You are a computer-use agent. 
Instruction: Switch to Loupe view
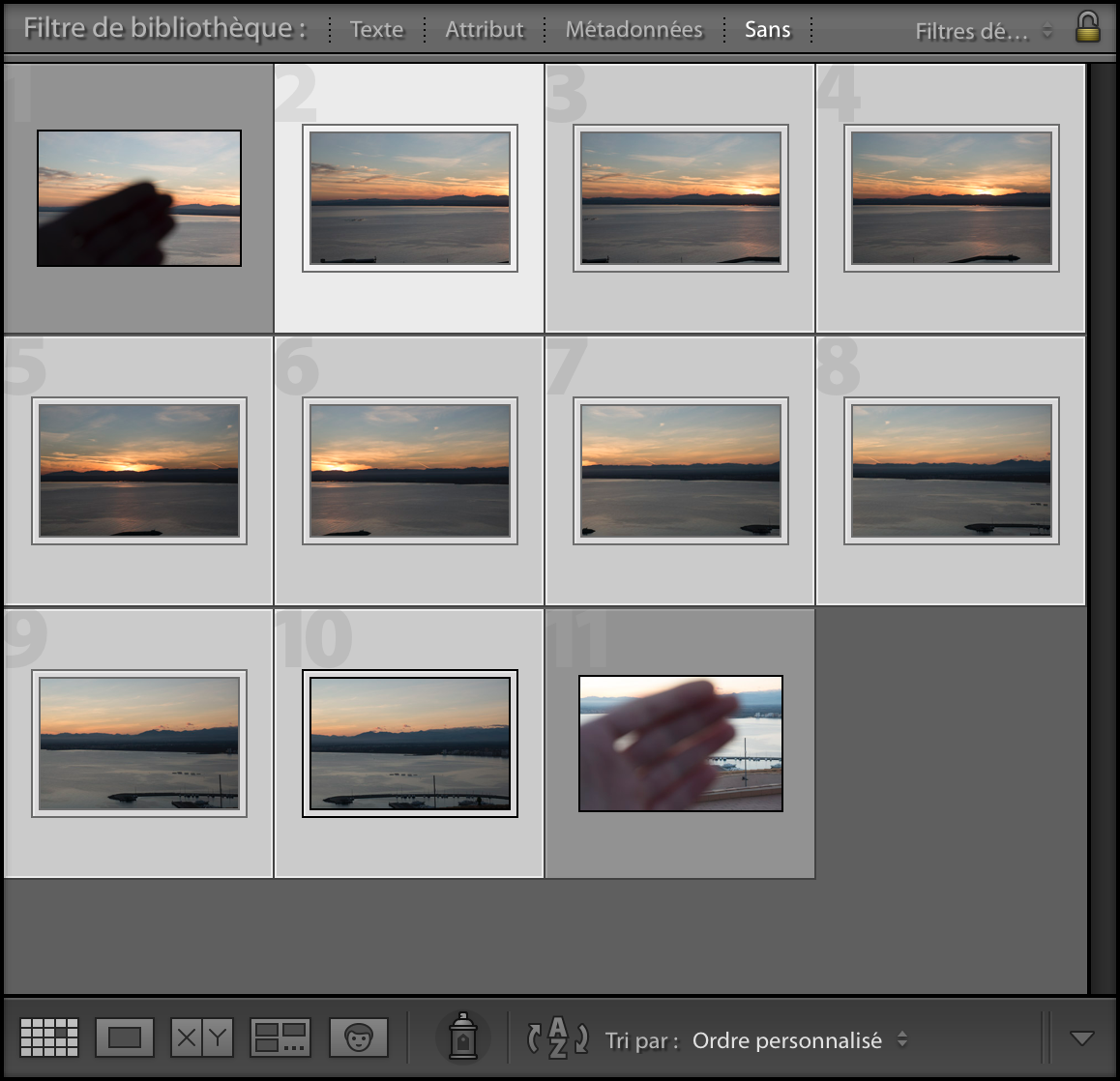coord(124,1037)
